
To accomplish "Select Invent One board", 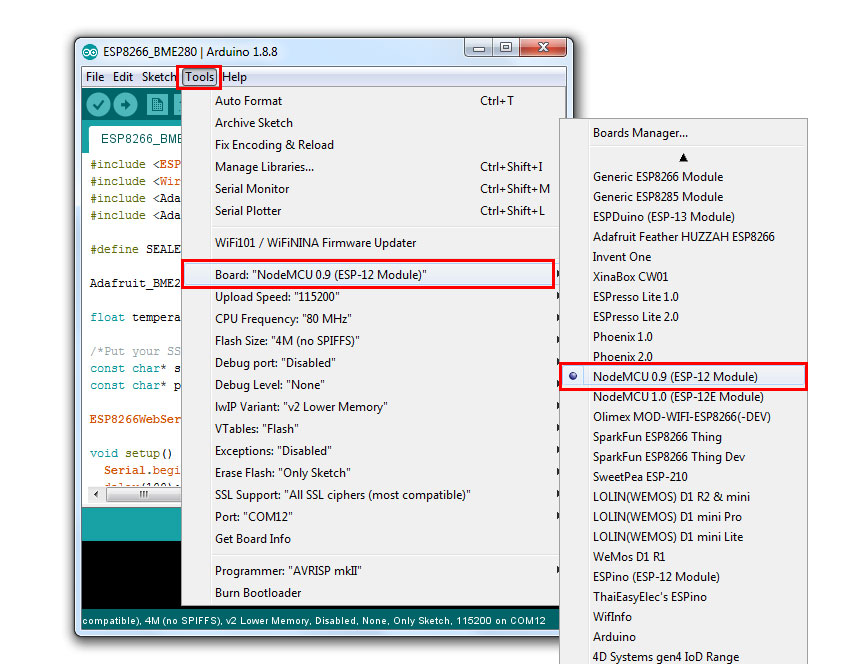I will click(x=683, y=257).
